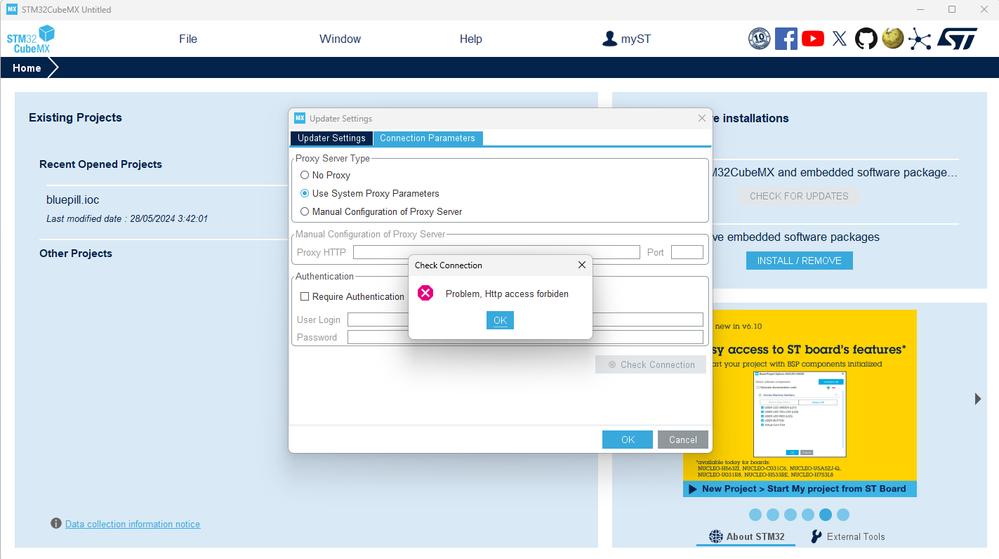Switch to the Updater Settings tab
The height and width of the screenshot is (559, 999).
[x=331, y=138]
